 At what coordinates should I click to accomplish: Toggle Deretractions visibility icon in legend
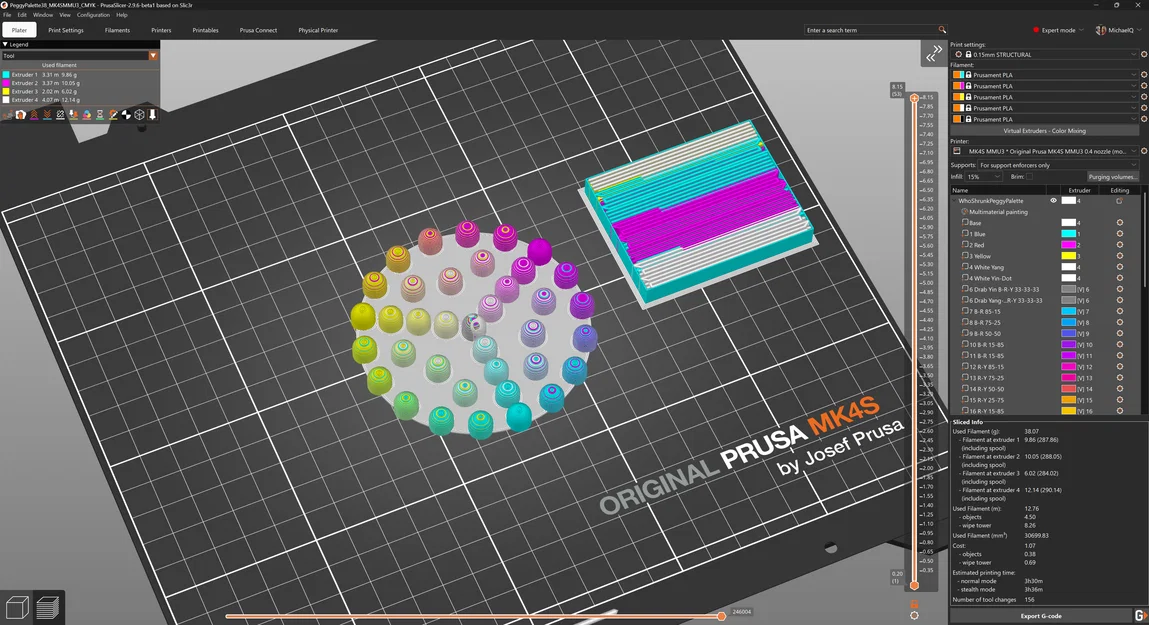point(47,115)
